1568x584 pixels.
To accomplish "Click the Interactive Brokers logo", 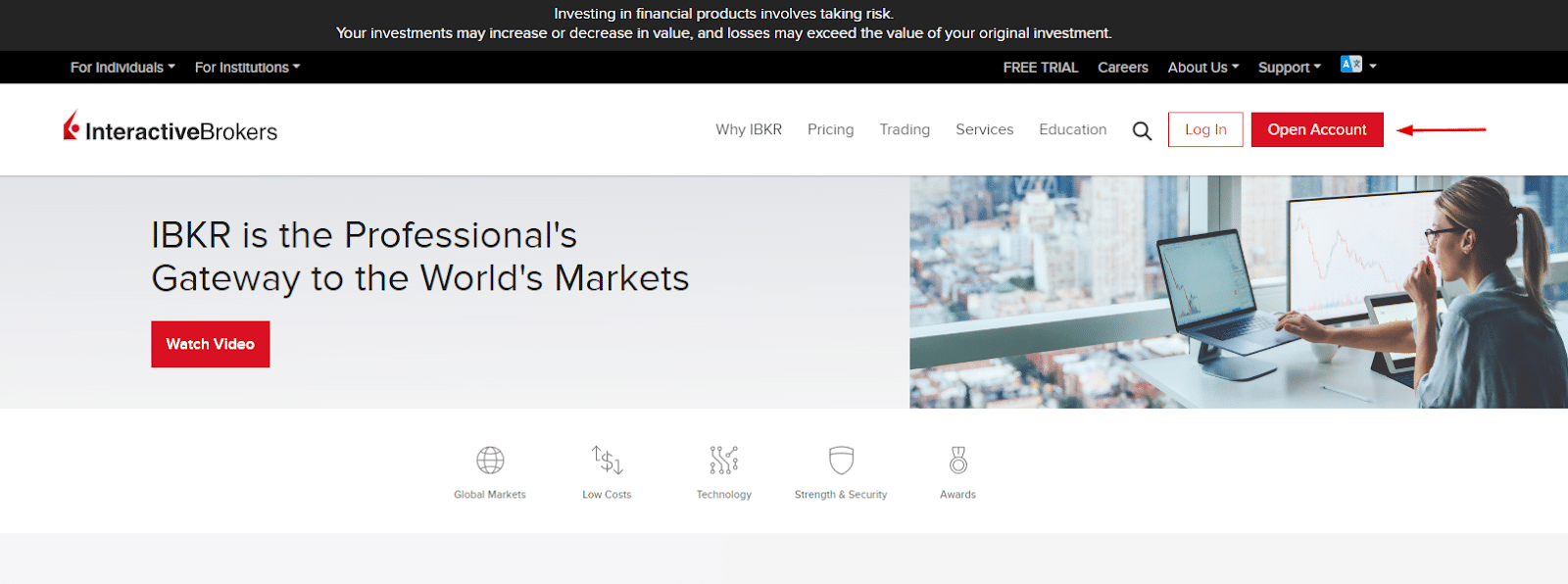I will [x=171, y=128].
